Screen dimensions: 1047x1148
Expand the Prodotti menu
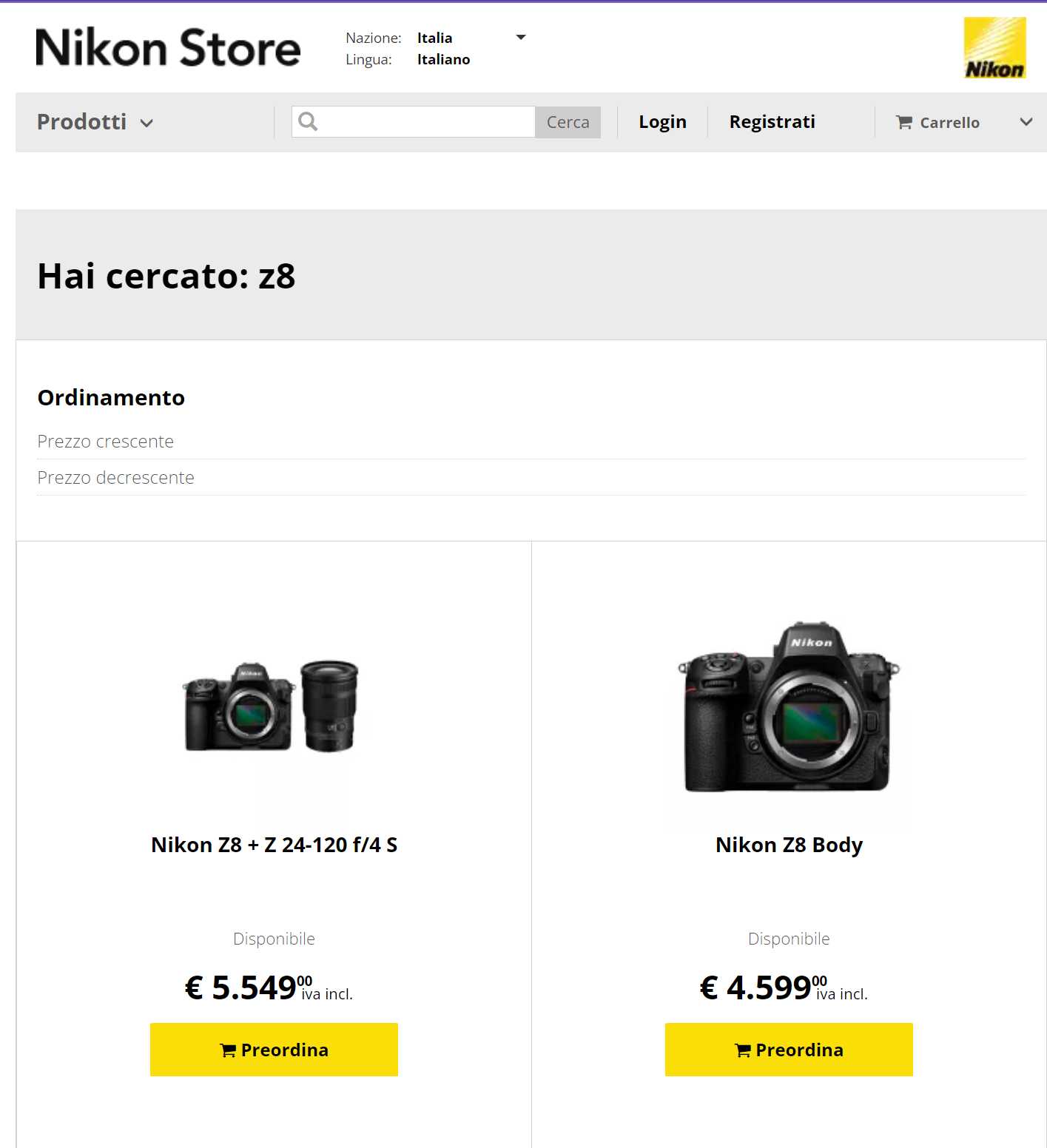95,122
